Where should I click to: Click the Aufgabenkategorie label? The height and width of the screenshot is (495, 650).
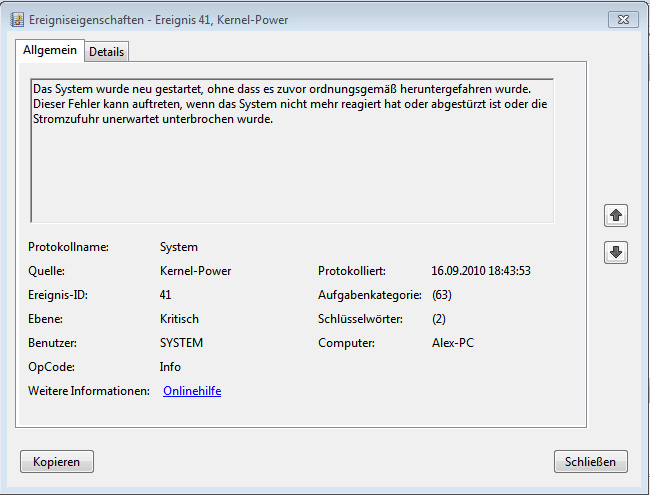click(370, 295)
